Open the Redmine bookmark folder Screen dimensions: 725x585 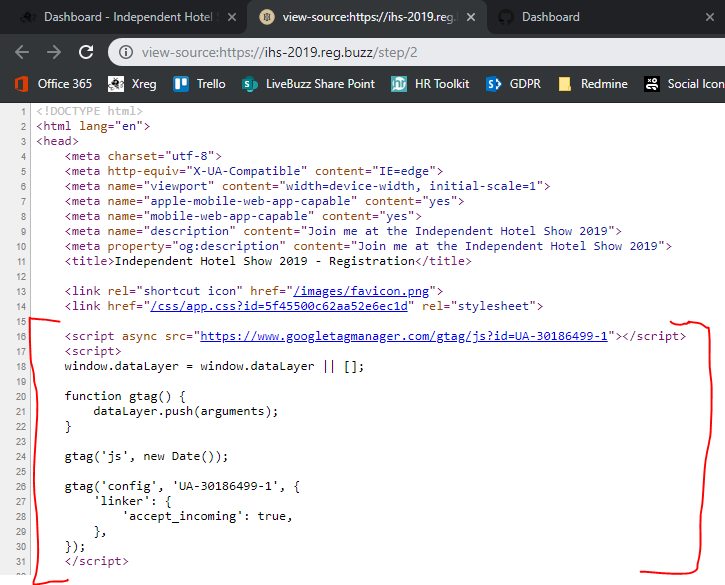(x=593, y=84)
